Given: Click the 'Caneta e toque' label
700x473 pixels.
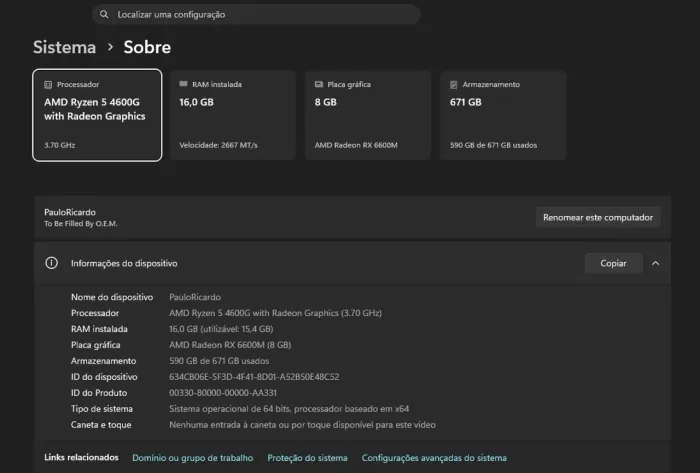Looking at the screenshot, I should pos(101,425).
